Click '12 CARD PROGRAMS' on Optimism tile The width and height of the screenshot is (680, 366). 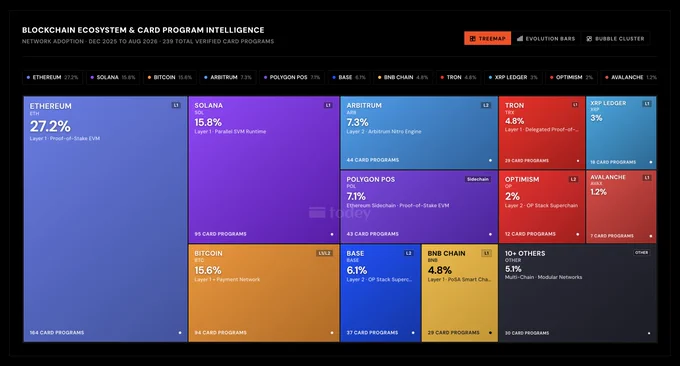click(x=530, y=234)
